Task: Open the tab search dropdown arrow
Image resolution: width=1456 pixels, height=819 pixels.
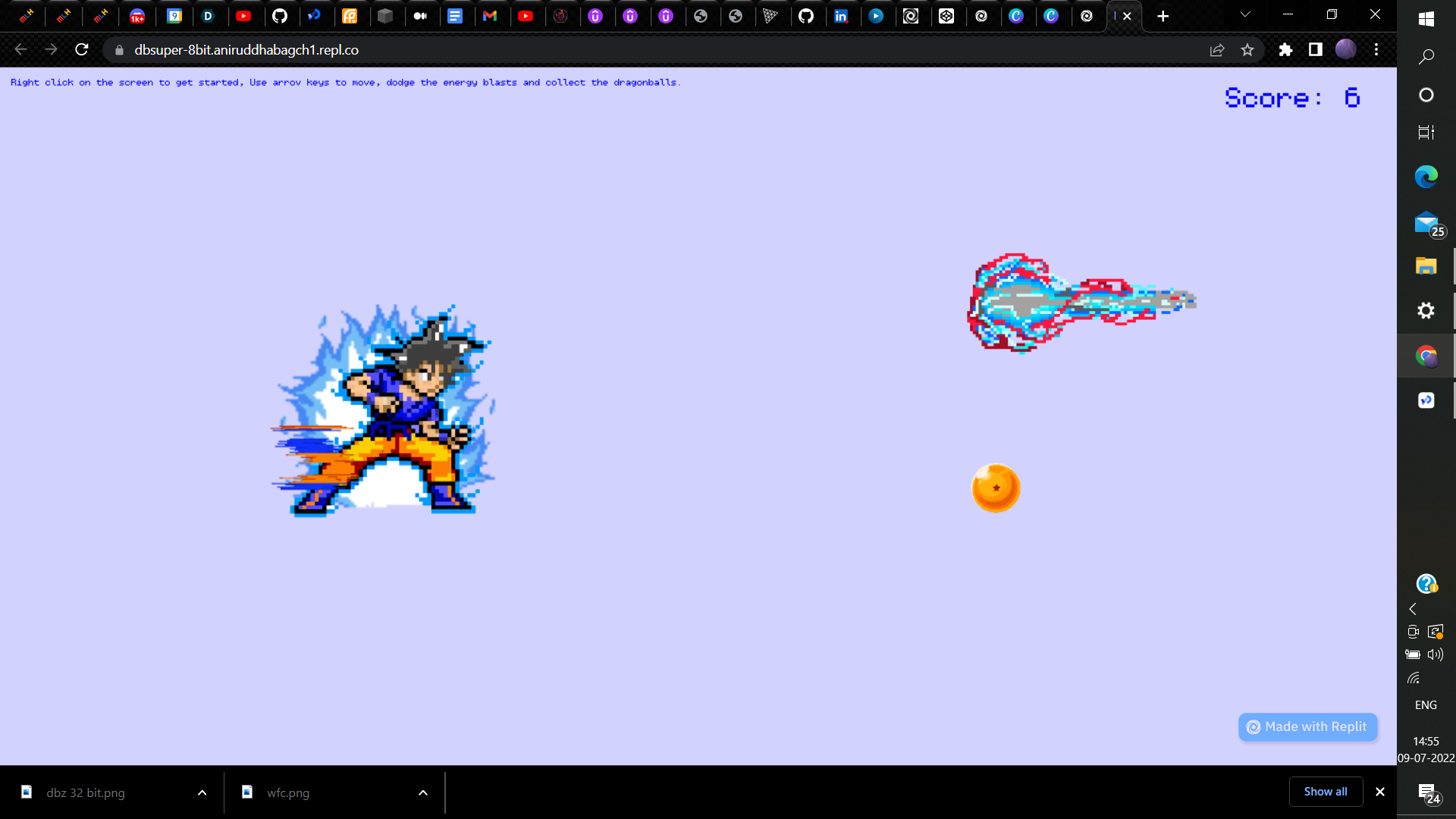Action: point(1245,14)
